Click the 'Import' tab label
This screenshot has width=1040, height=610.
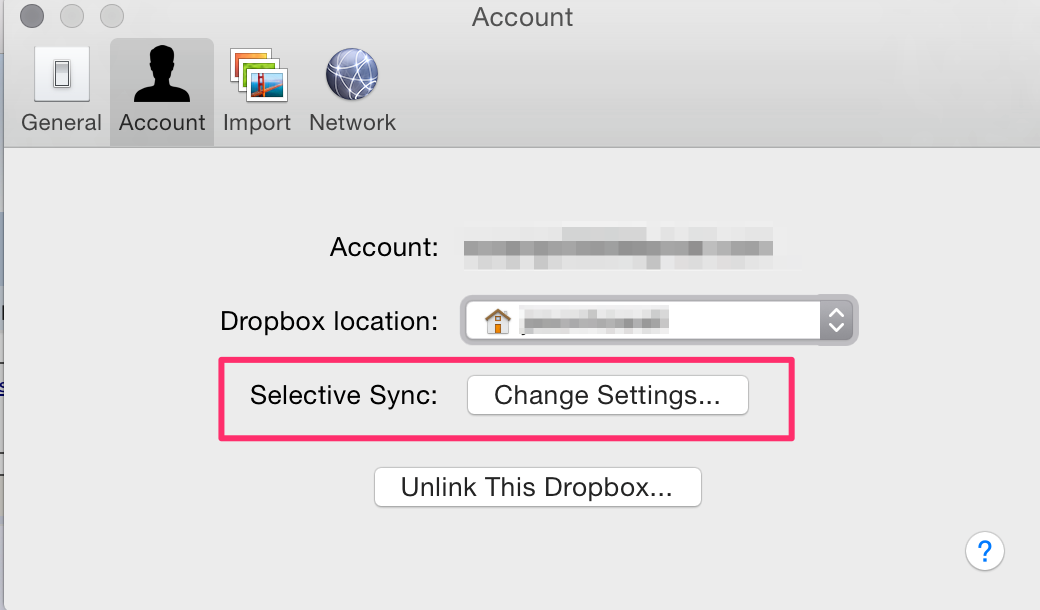[x=257, y=123]
